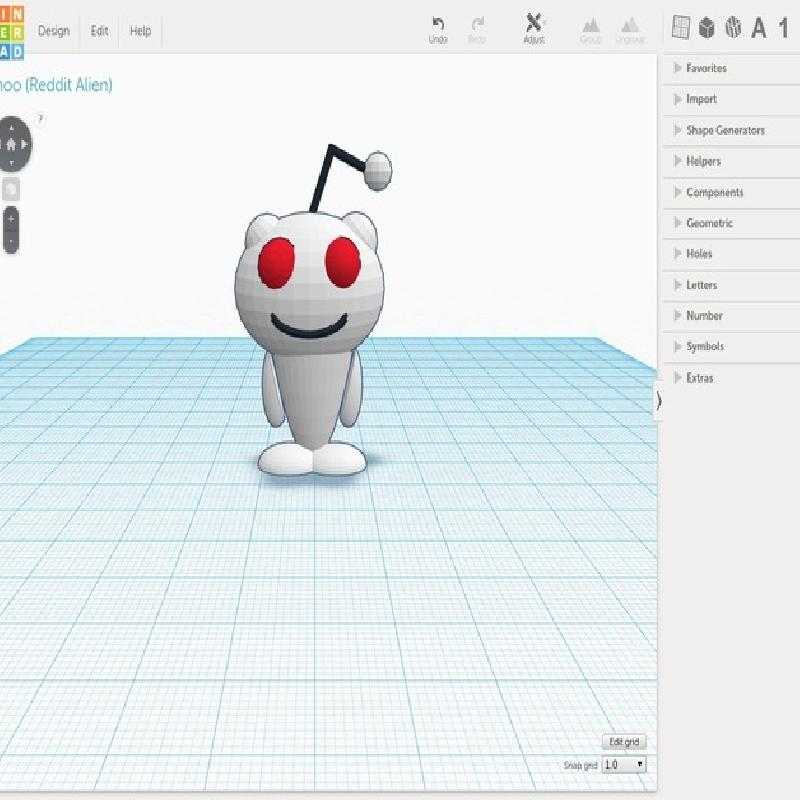Image resolution: width=800 pixels, height=800 pixels.
Task: Collapse the shapes panel with the side arrow
Action: pyautogui.click(x=658, y=402)
